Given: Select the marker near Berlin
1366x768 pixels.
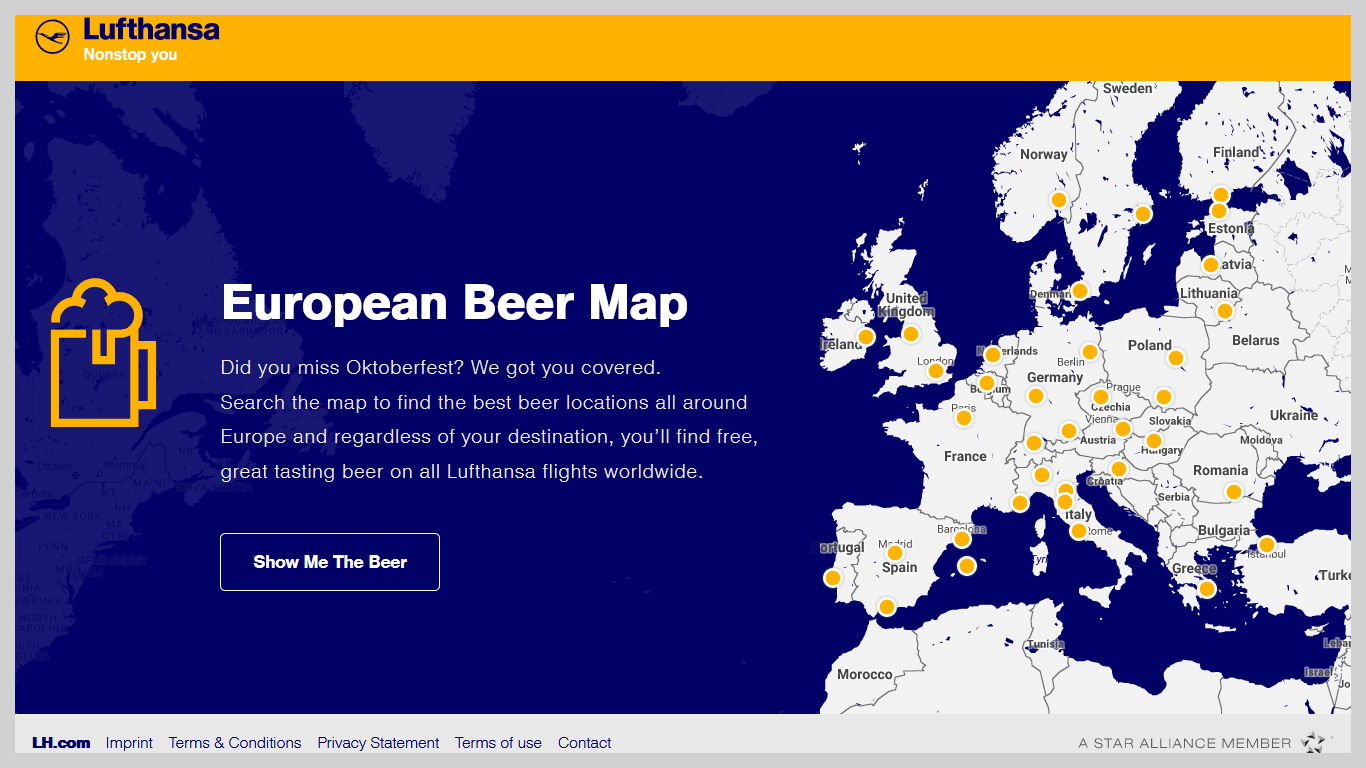Looking at the screenshot, I should [x=1089, y=352].
